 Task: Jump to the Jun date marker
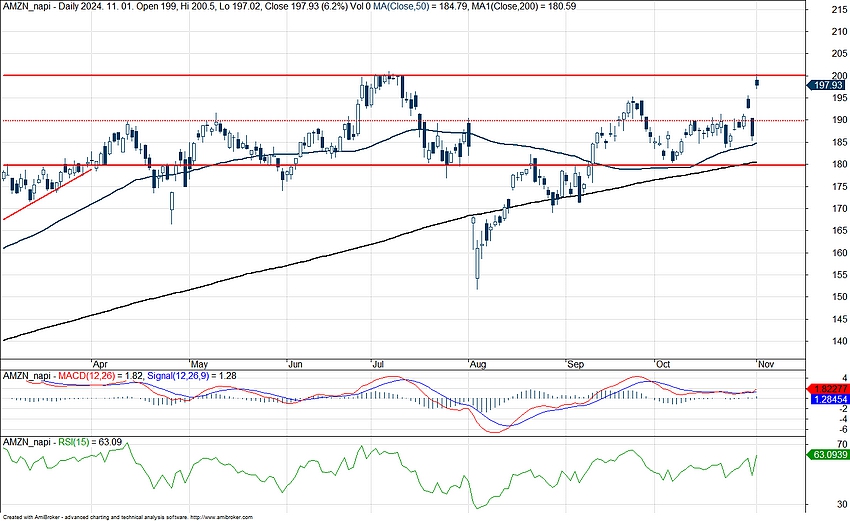click(295, 364)
